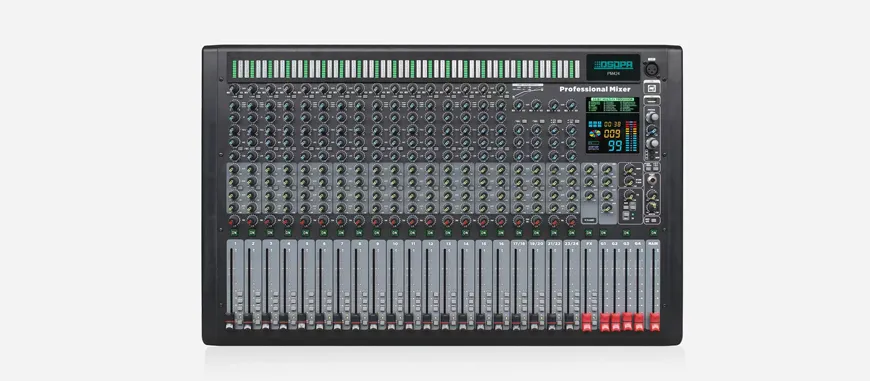Click the channel 8 fader cap
Screen dimensions: 870x381
pyautogui.click(x=355, y=321)
